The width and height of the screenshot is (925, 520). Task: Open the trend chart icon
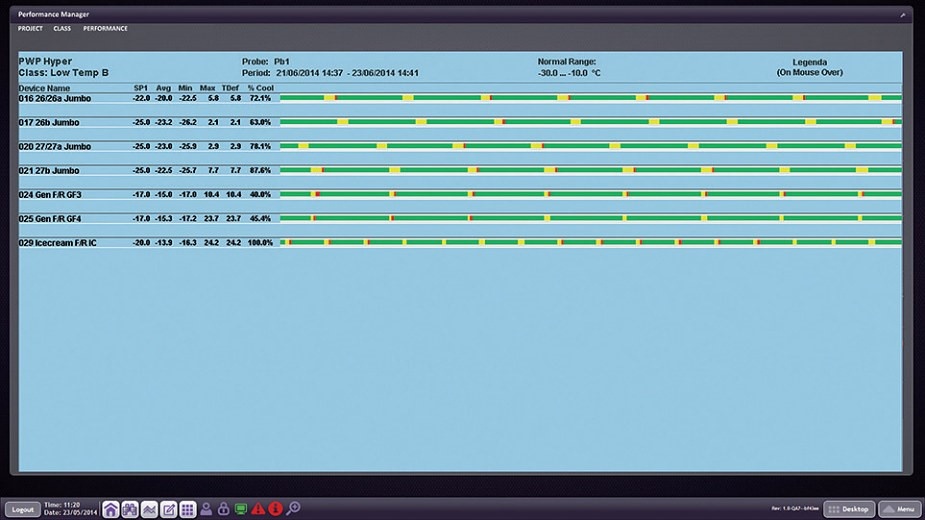149,509
